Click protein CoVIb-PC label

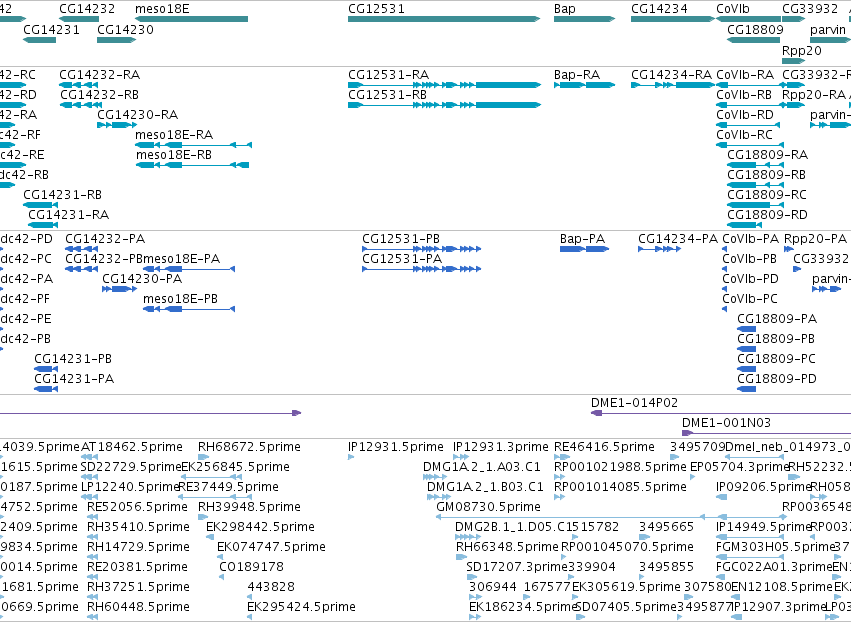[x=750, y=299]
